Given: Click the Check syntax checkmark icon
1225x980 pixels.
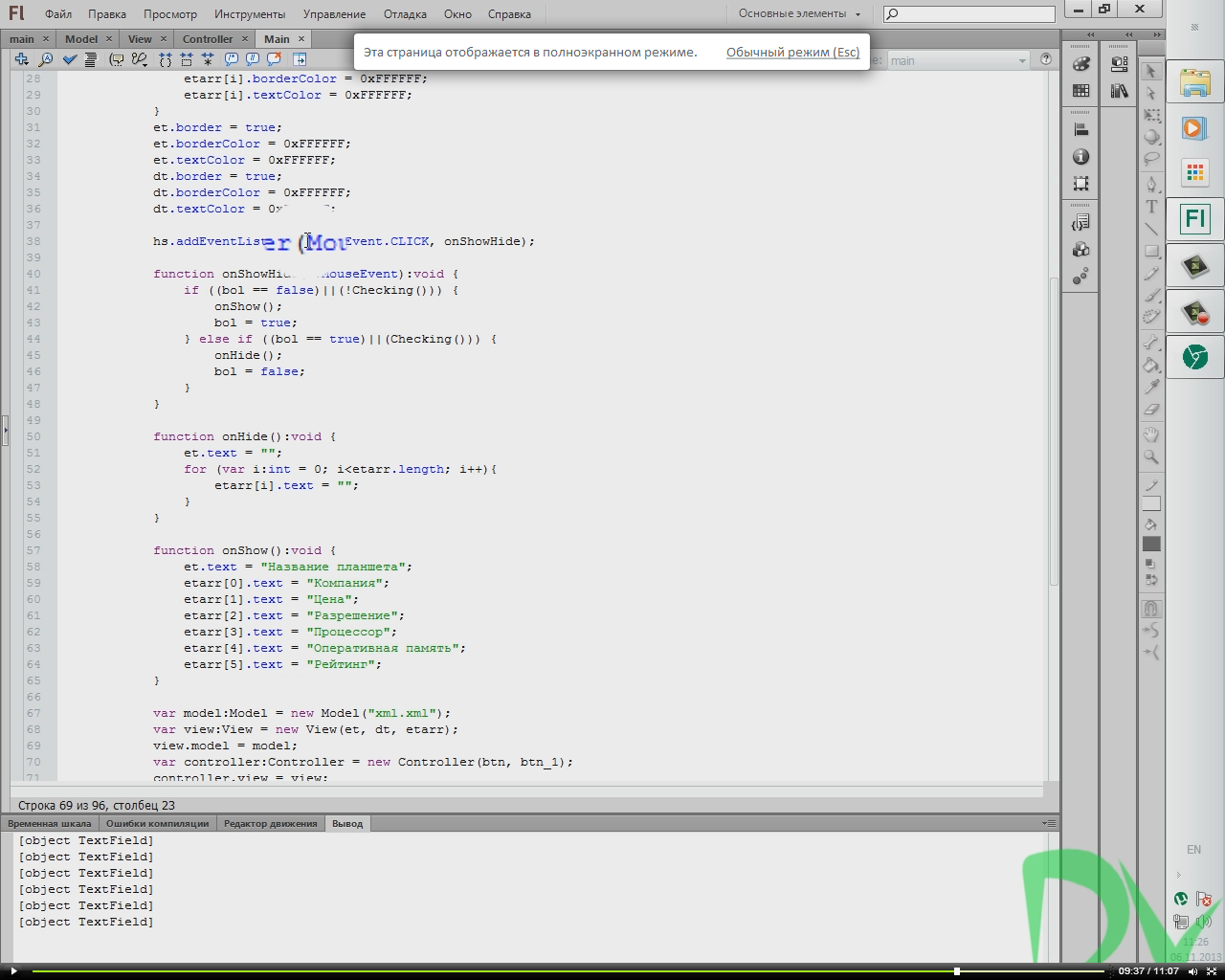Looking at the screenshot, I should (x=70, y=59).
